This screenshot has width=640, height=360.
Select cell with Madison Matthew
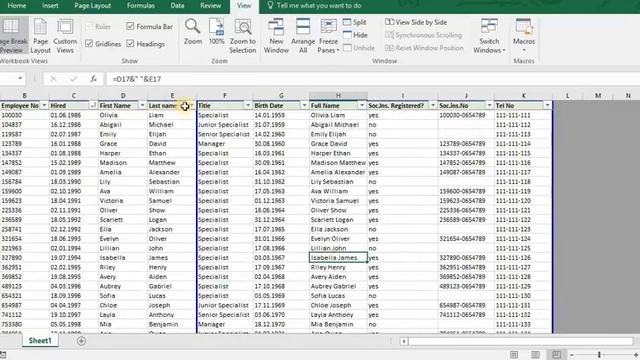coord(338,162)
